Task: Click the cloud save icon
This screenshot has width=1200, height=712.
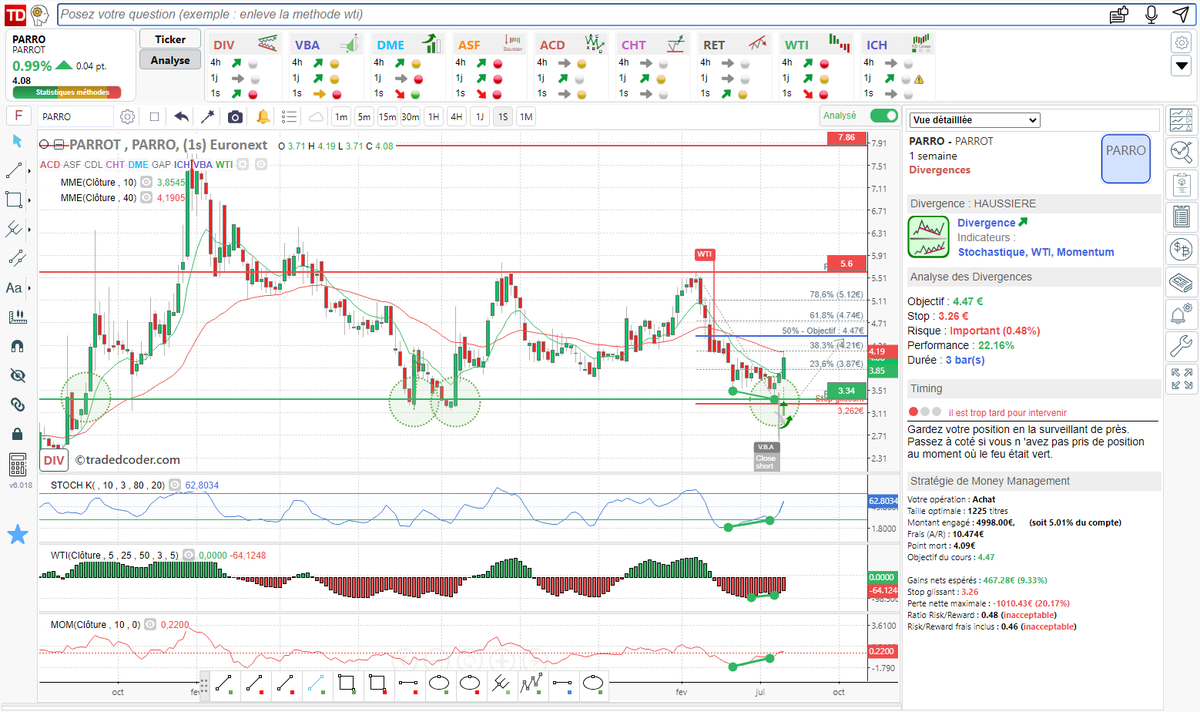Action: [317, 116]
